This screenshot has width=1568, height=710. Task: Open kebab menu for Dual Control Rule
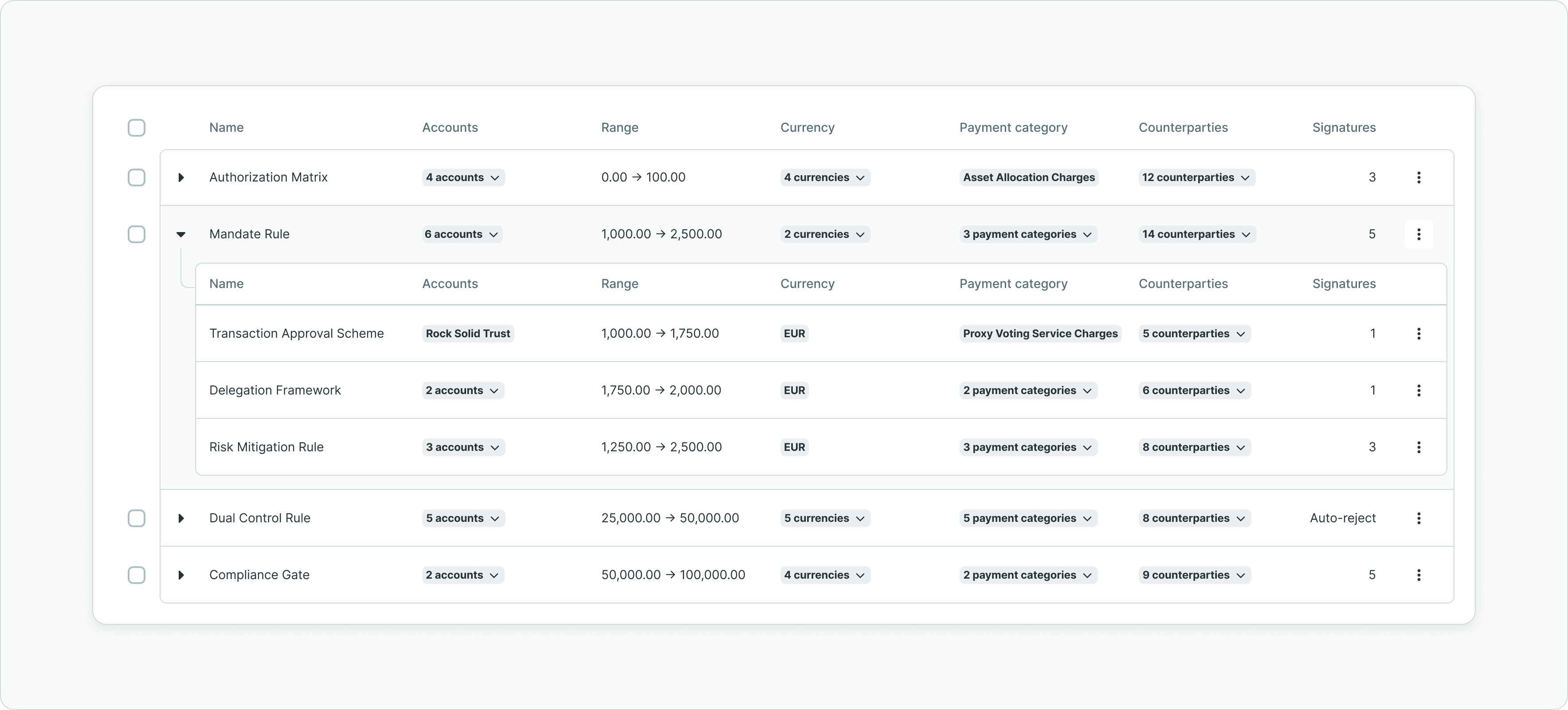click(x=1418, y=518)
